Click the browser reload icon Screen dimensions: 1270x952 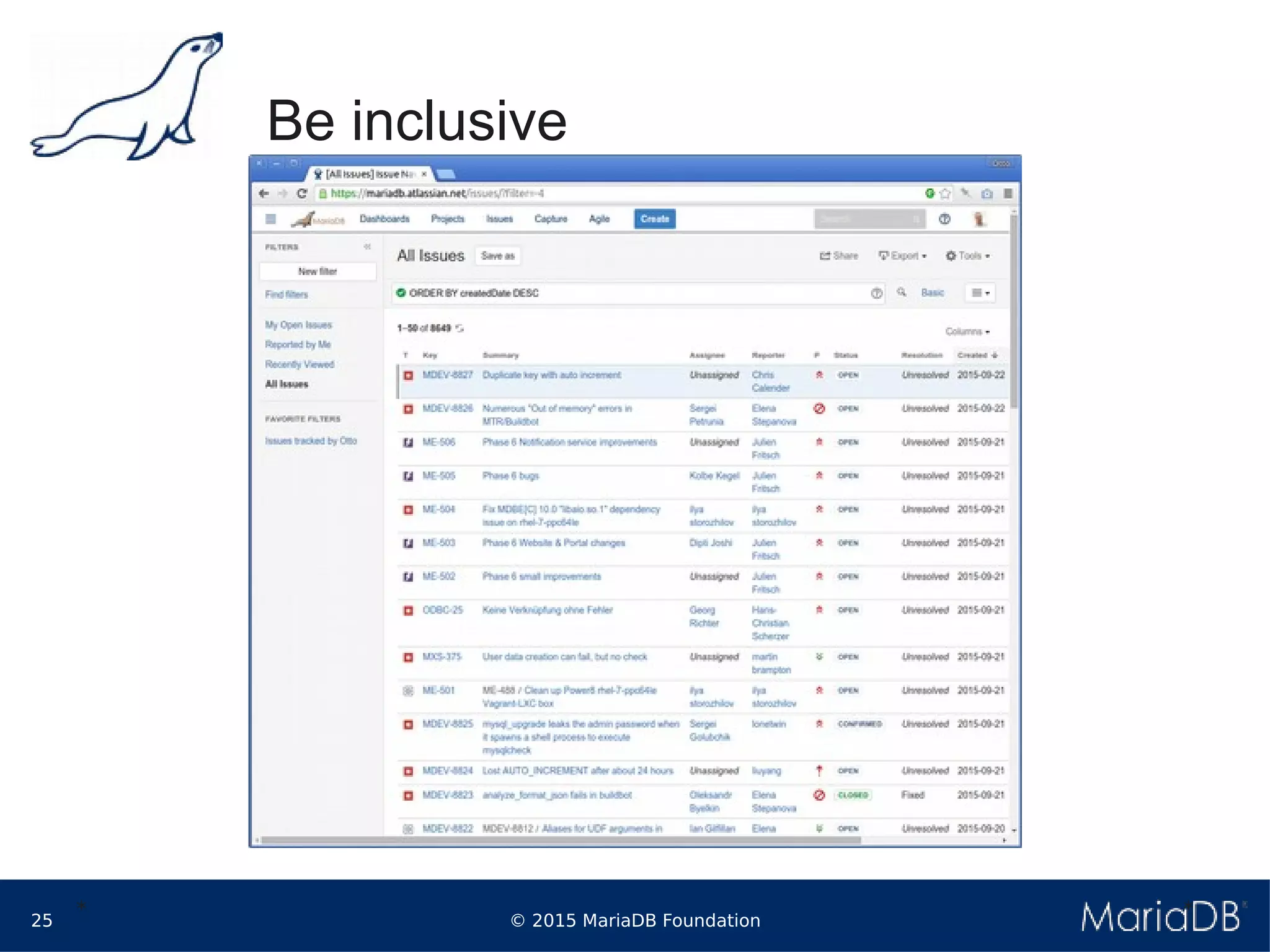click(302, 193)
